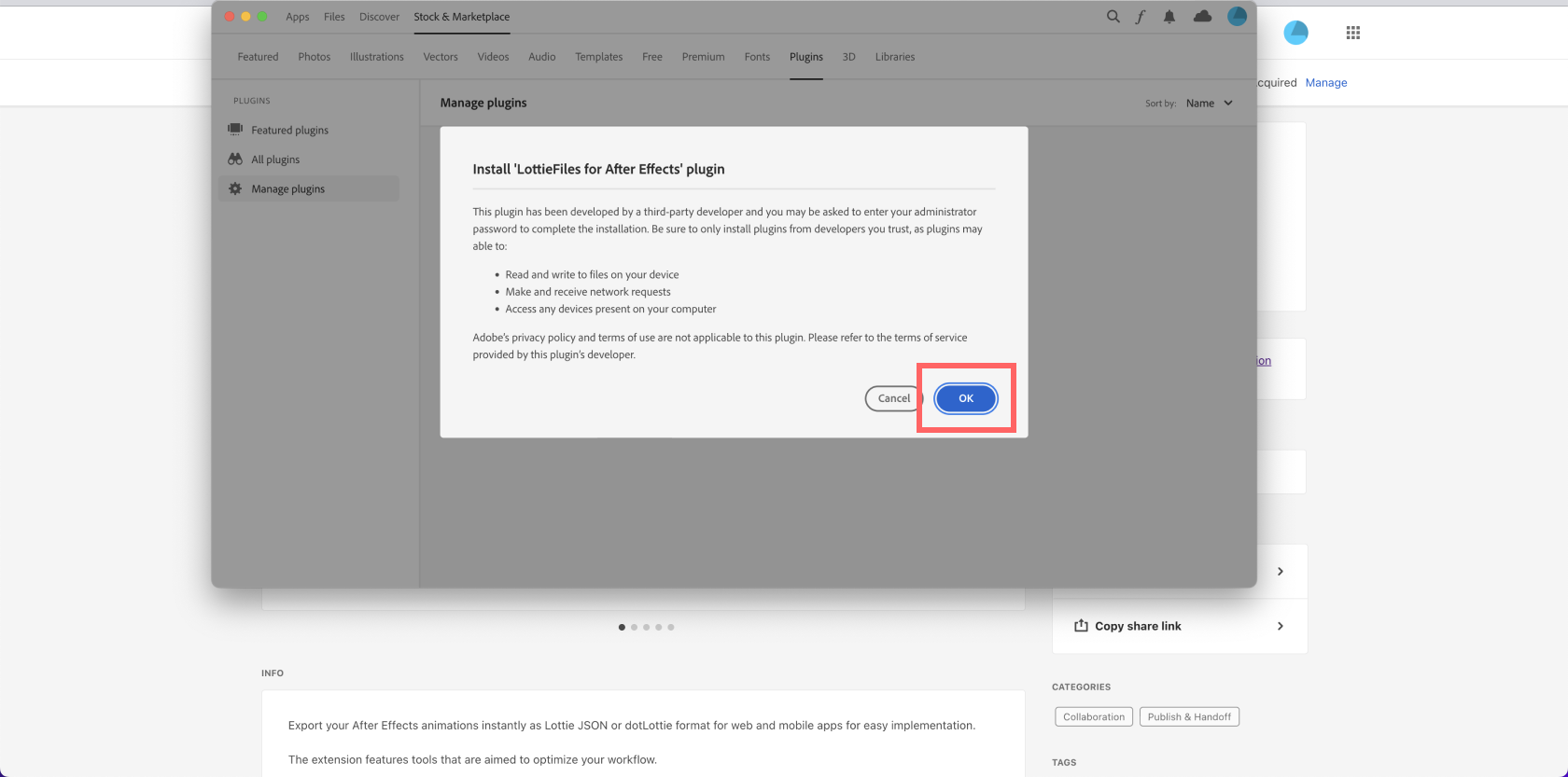This screenshot has width=1568, height=777.
Task: Click the Manage link on webpage
Action: [1326, 83]
